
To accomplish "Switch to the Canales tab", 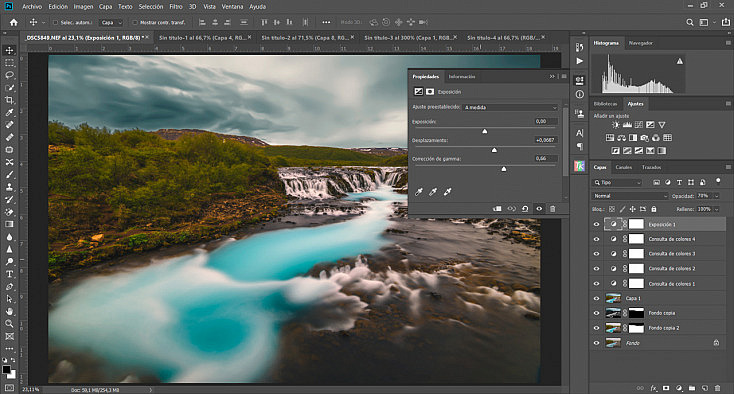I will tap(624, 167).
